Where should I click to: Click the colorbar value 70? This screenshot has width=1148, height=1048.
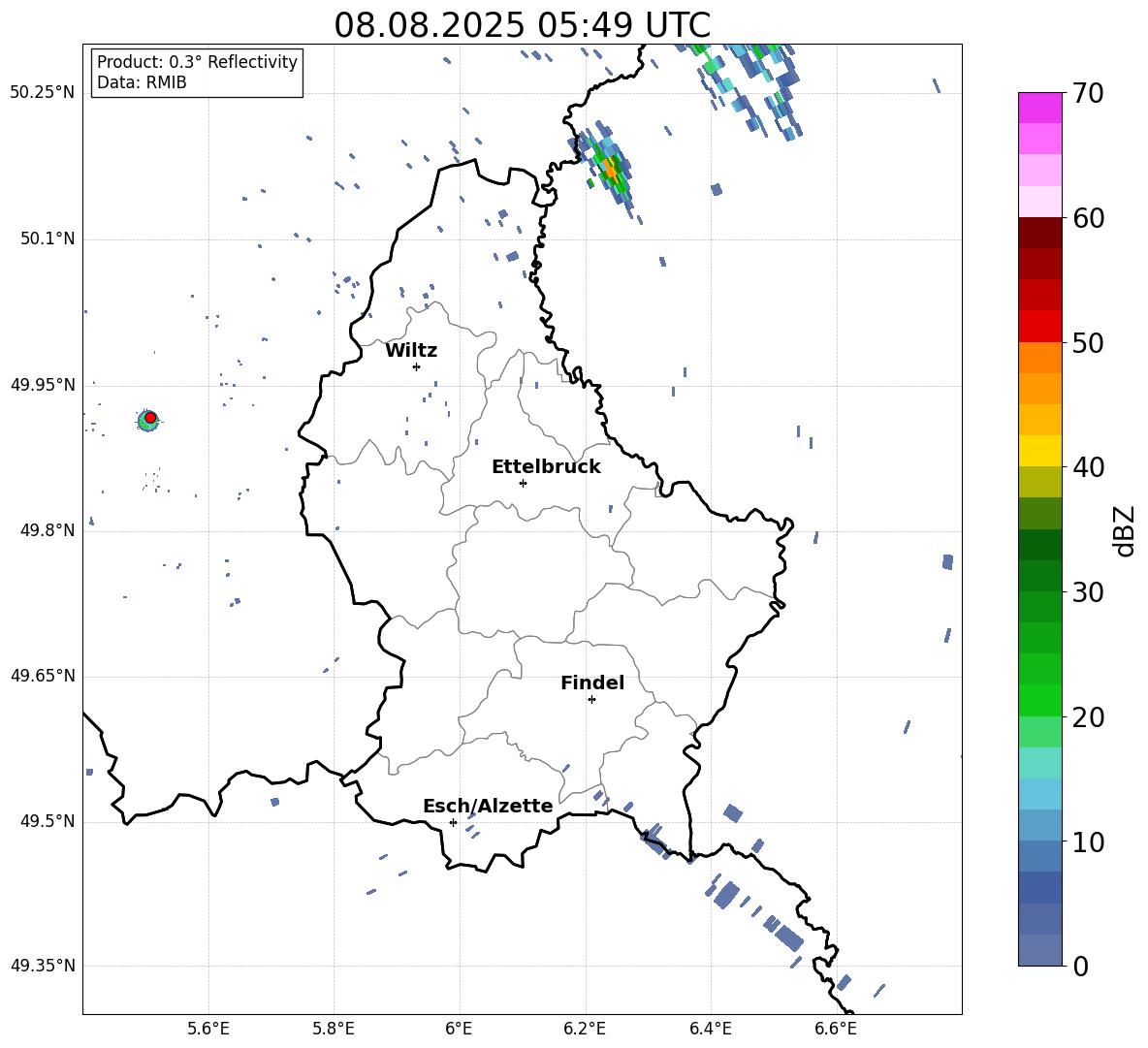tap(1088, 93)
